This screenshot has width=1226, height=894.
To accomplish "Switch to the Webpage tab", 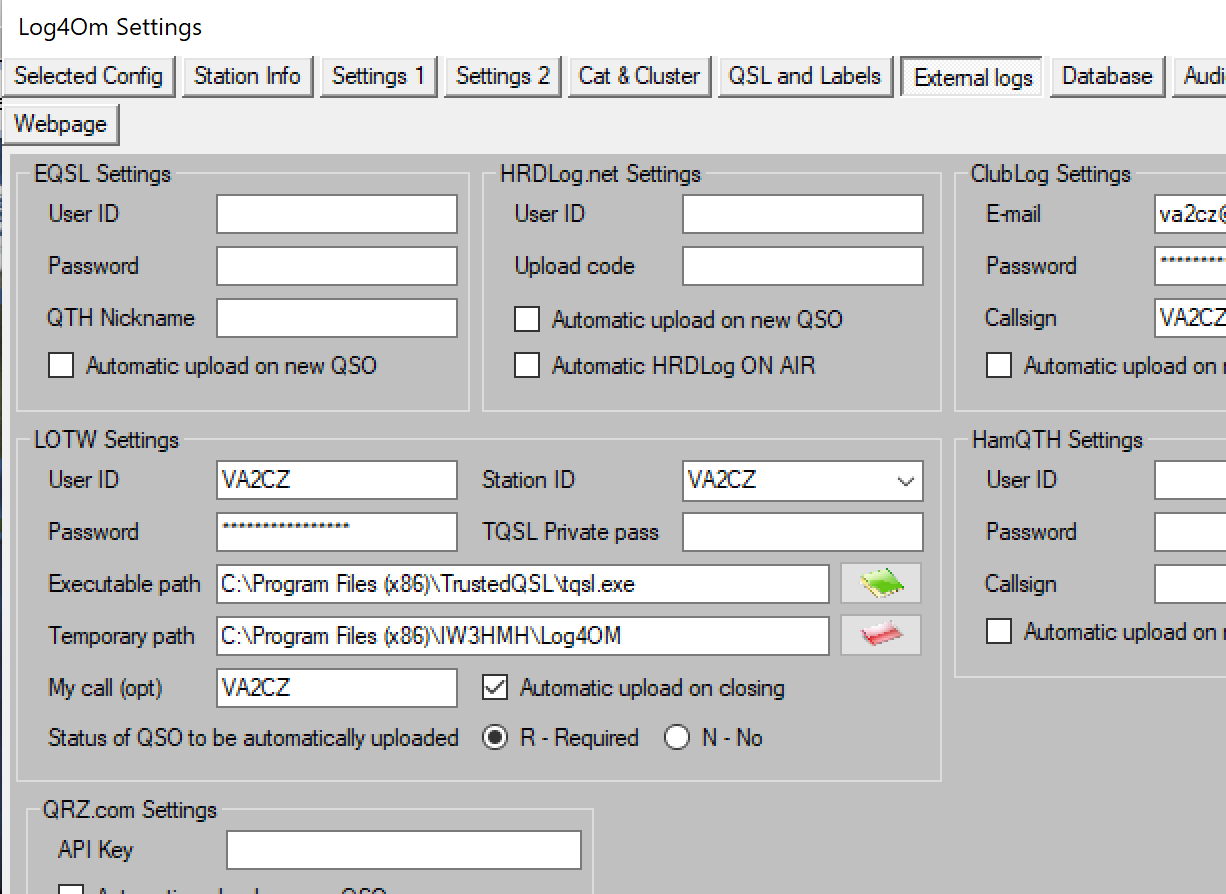I will click(60, 125).
